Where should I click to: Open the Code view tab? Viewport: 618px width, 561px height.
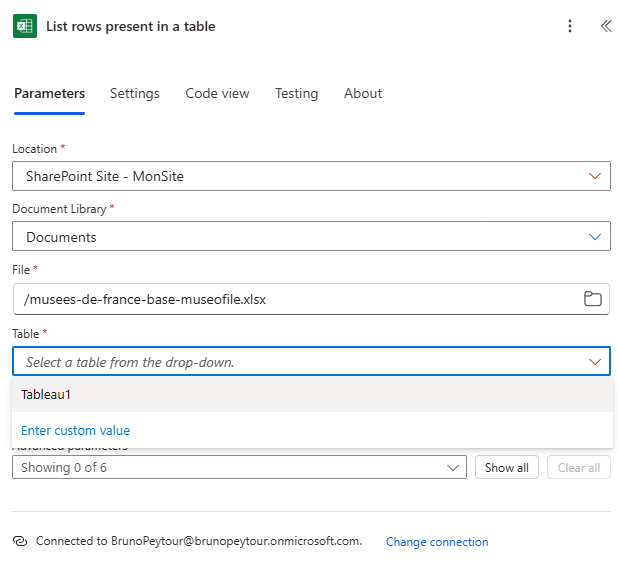pos(217,93)
